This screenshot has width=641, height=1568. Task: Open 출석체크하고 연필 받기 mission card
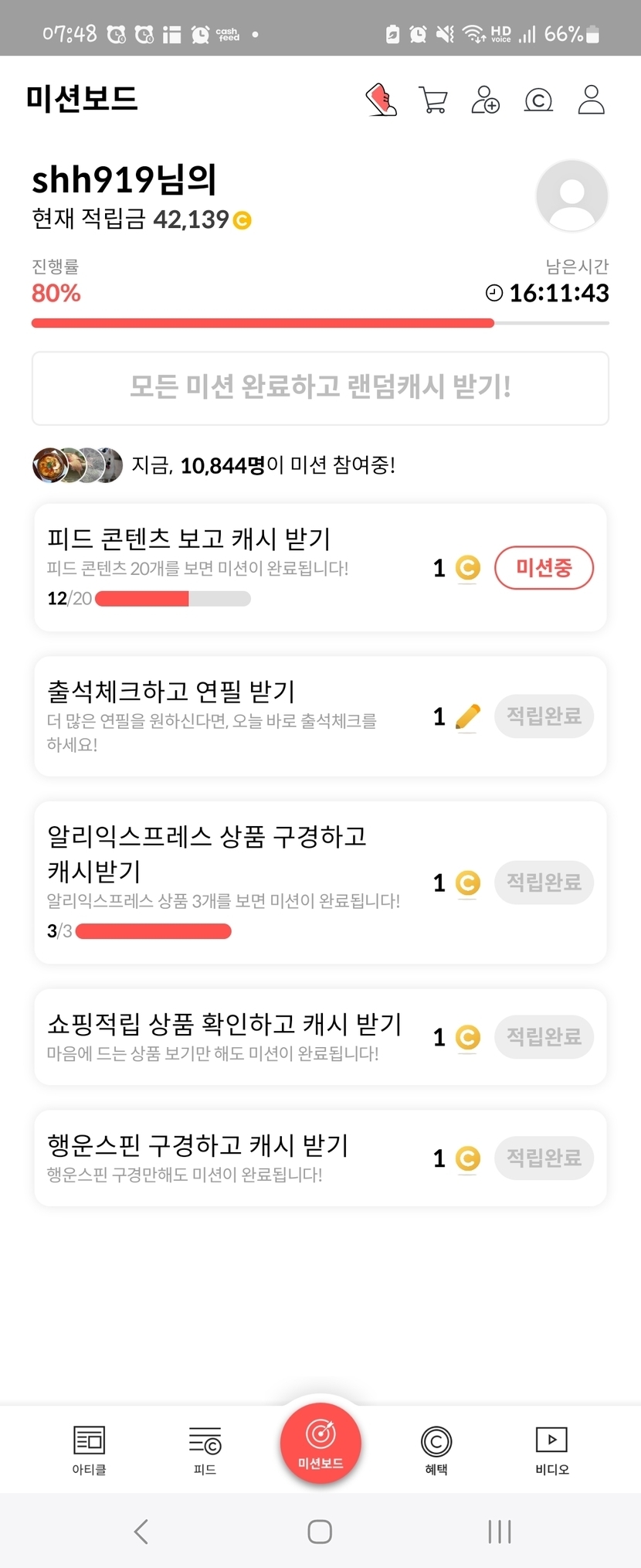click(232, 716)
